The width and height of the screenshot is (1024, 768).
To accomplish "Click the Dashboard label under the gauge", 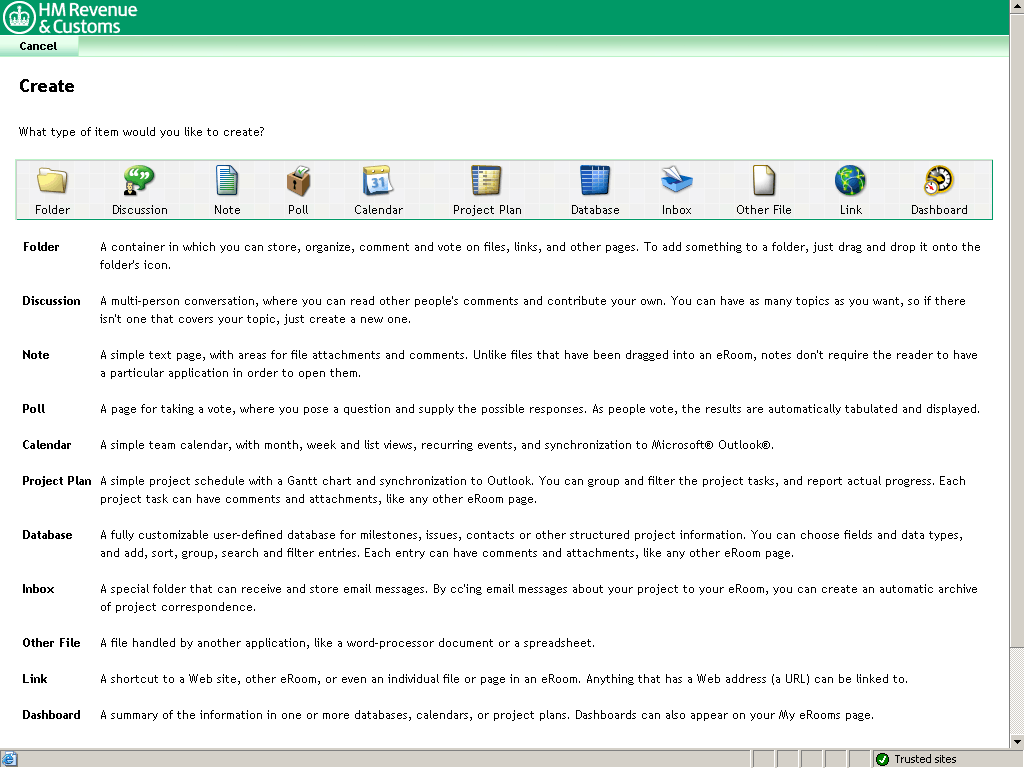I will tap(939, 210).
